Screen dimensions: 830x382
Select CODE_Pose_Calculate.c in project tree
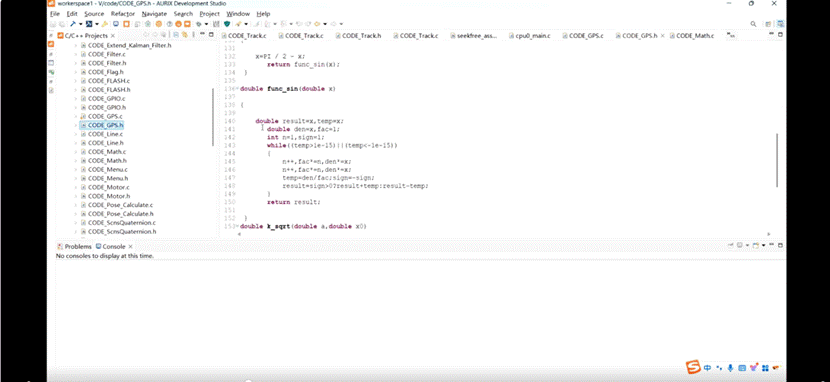[116, 205]
